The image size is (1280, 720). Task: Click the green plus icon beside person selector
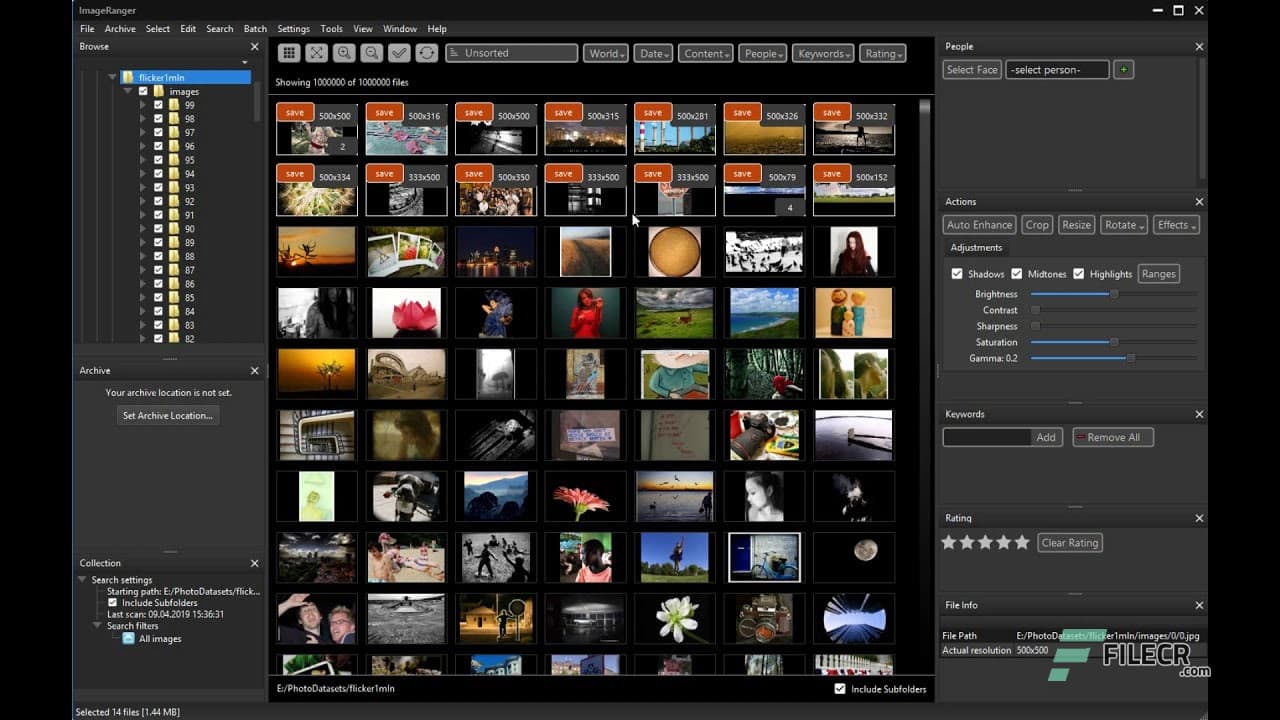1124,69
